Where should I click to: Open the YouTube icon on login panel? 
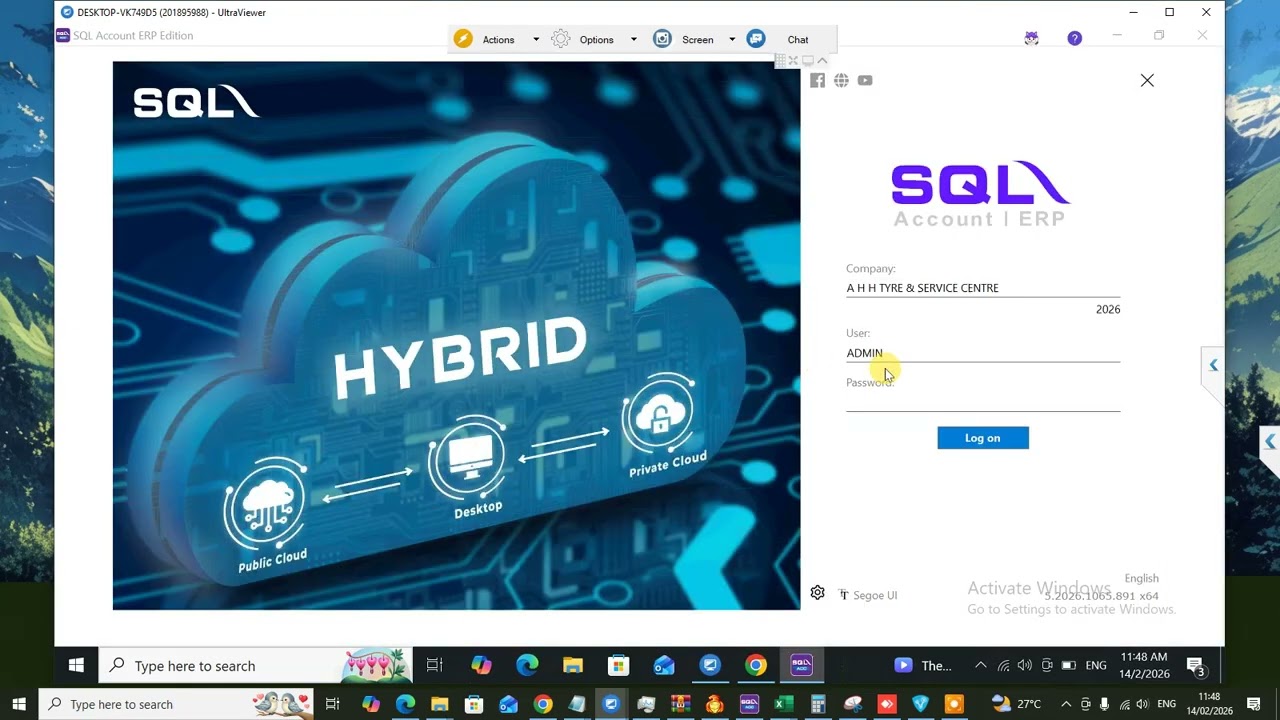[x=865, y=80]
